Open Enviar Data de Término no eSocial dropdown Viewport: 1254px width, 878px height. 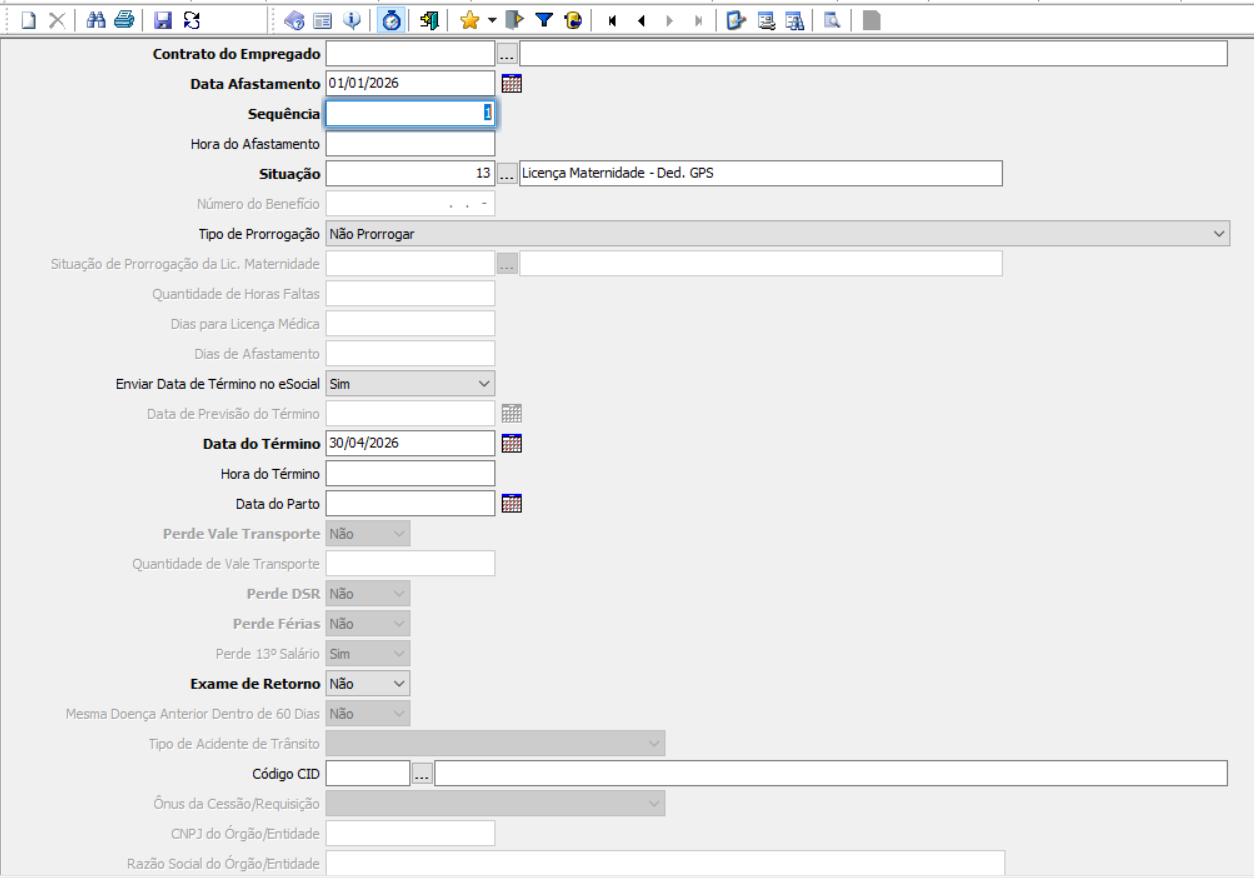[x=484, y=384]
